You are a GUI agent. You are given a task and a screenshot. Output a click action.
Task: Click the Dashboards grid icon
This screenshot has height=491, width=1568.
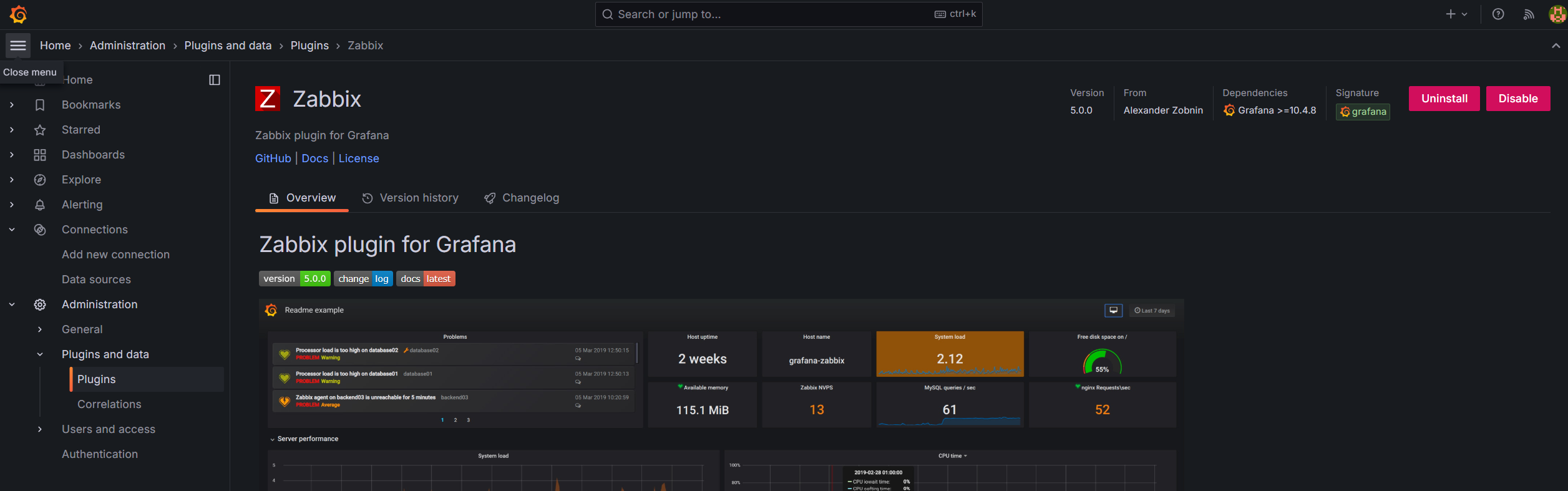pyautogui.click(x=40, y=155)
